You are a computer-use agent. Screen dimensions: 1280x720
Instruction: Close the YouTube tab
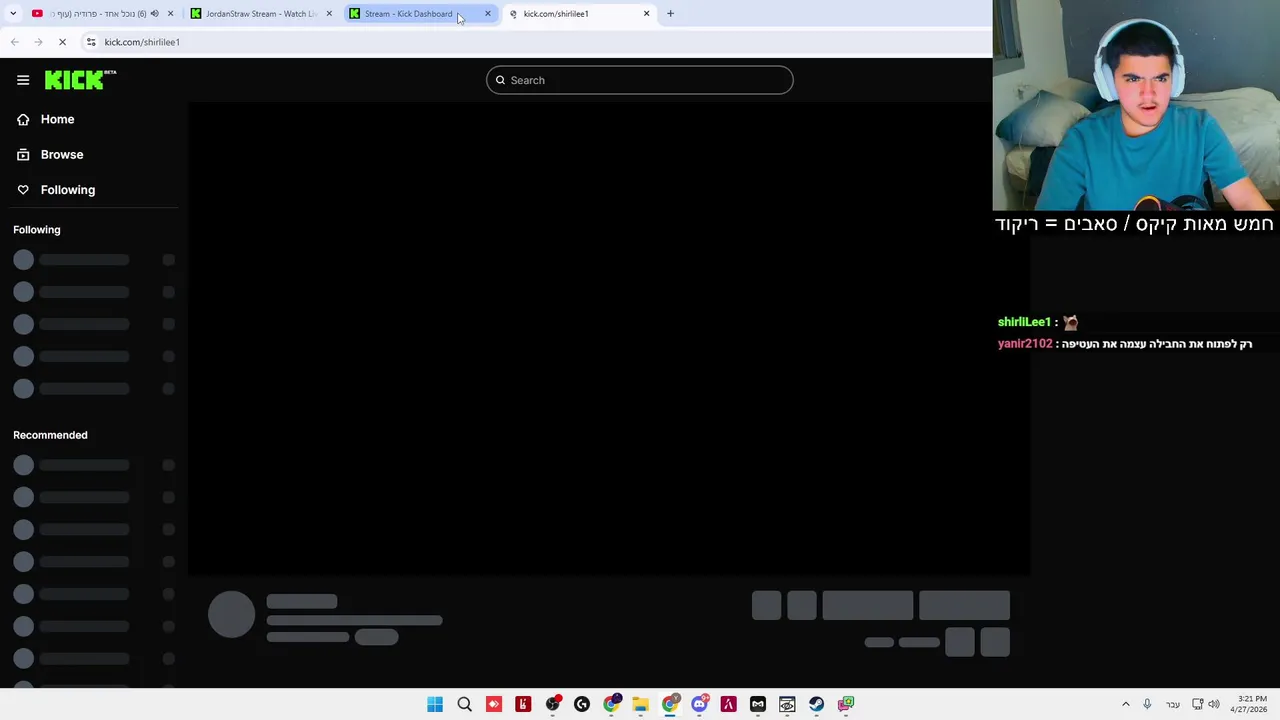coord(170,13)
